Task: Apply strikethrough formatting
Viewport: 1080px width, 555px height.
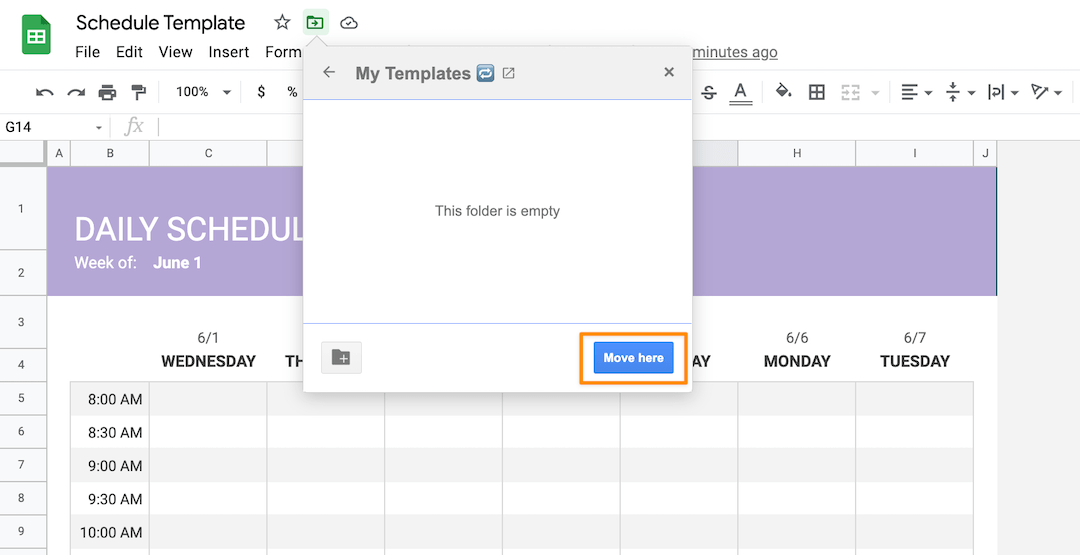Action: 709,92
